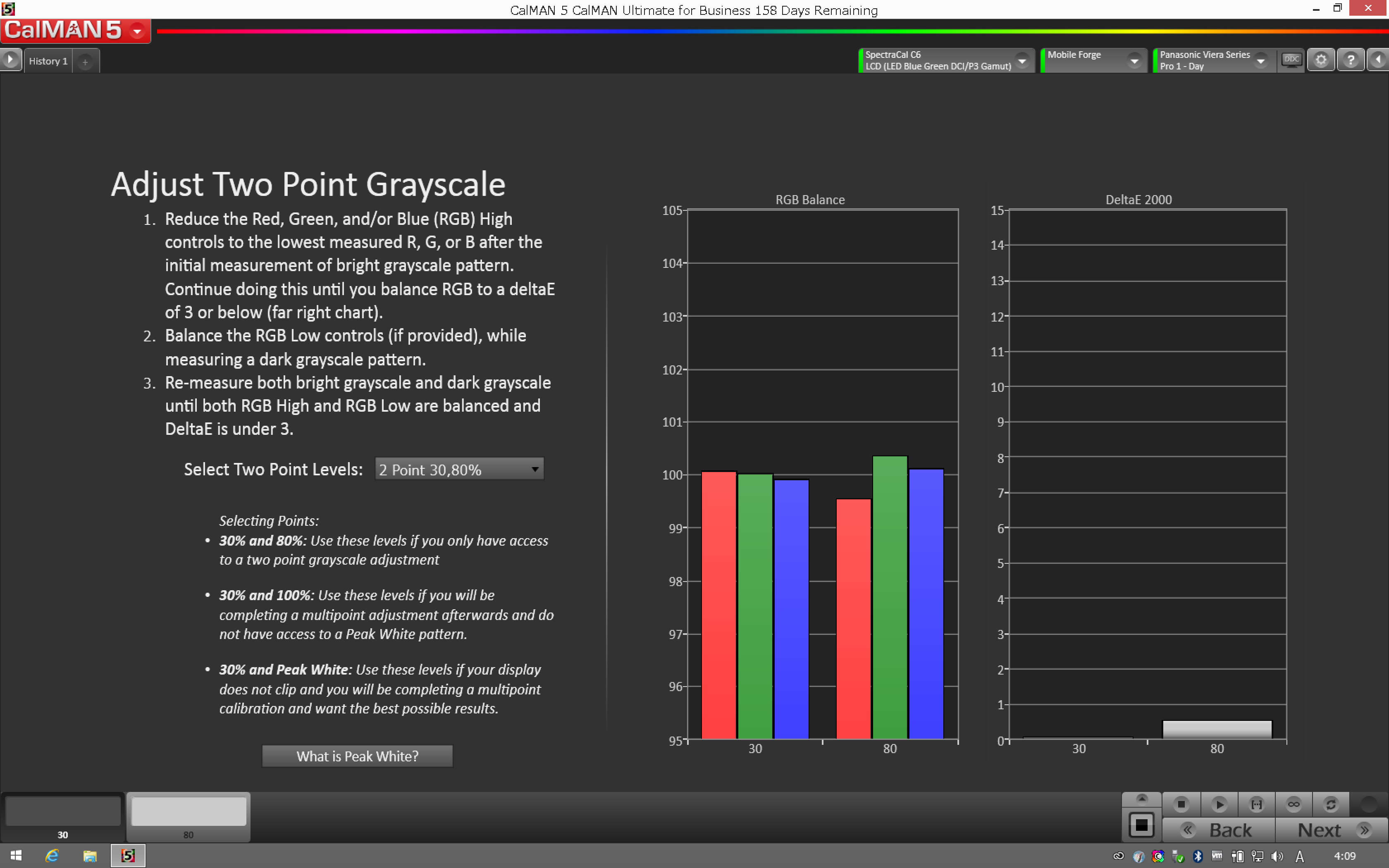Click the DDC display control icon
The image size is (1389, 868).
coord(1291,60)
